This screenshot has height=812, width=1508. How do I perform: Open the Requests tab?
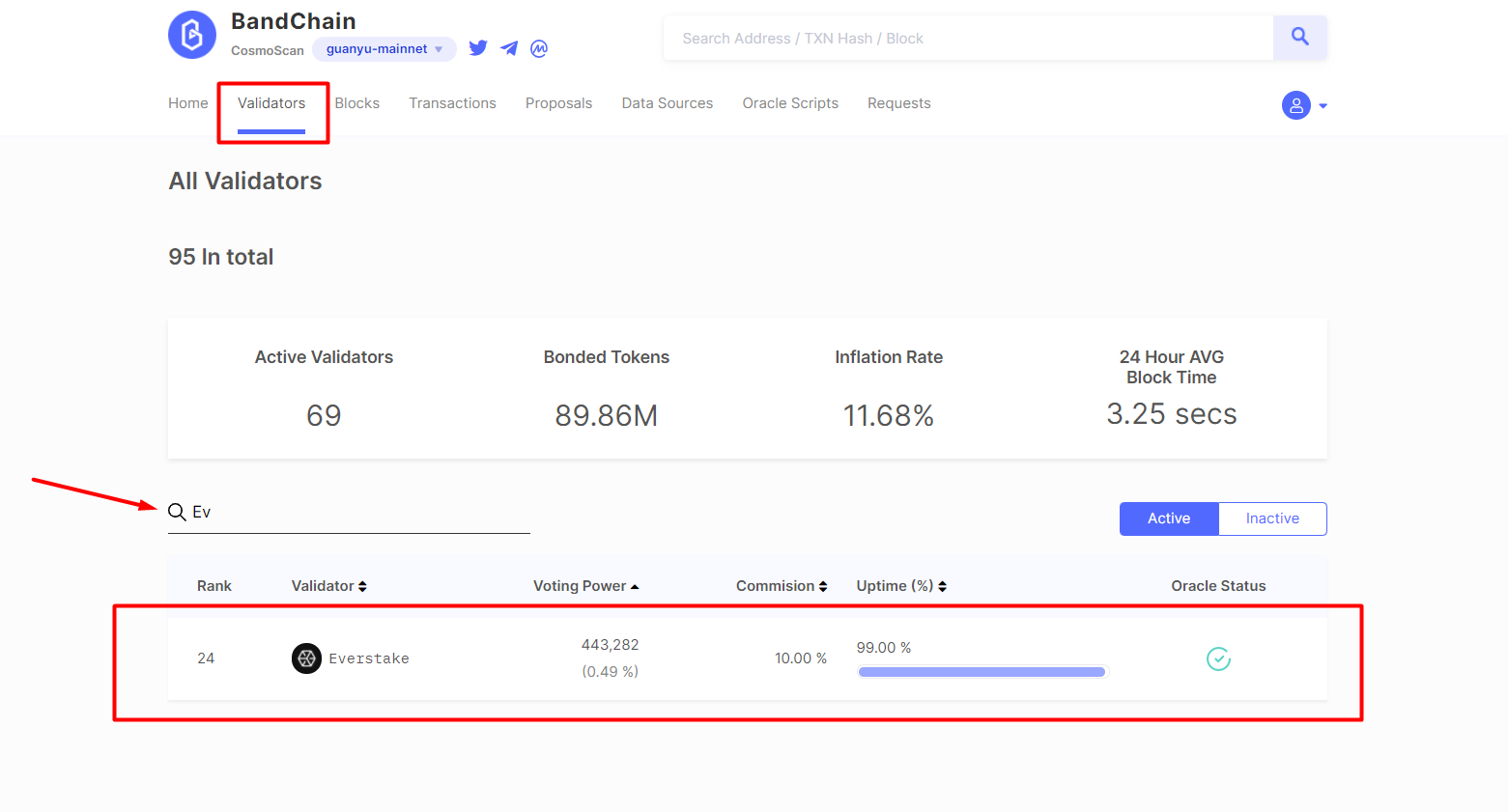(x=899, y=103)
